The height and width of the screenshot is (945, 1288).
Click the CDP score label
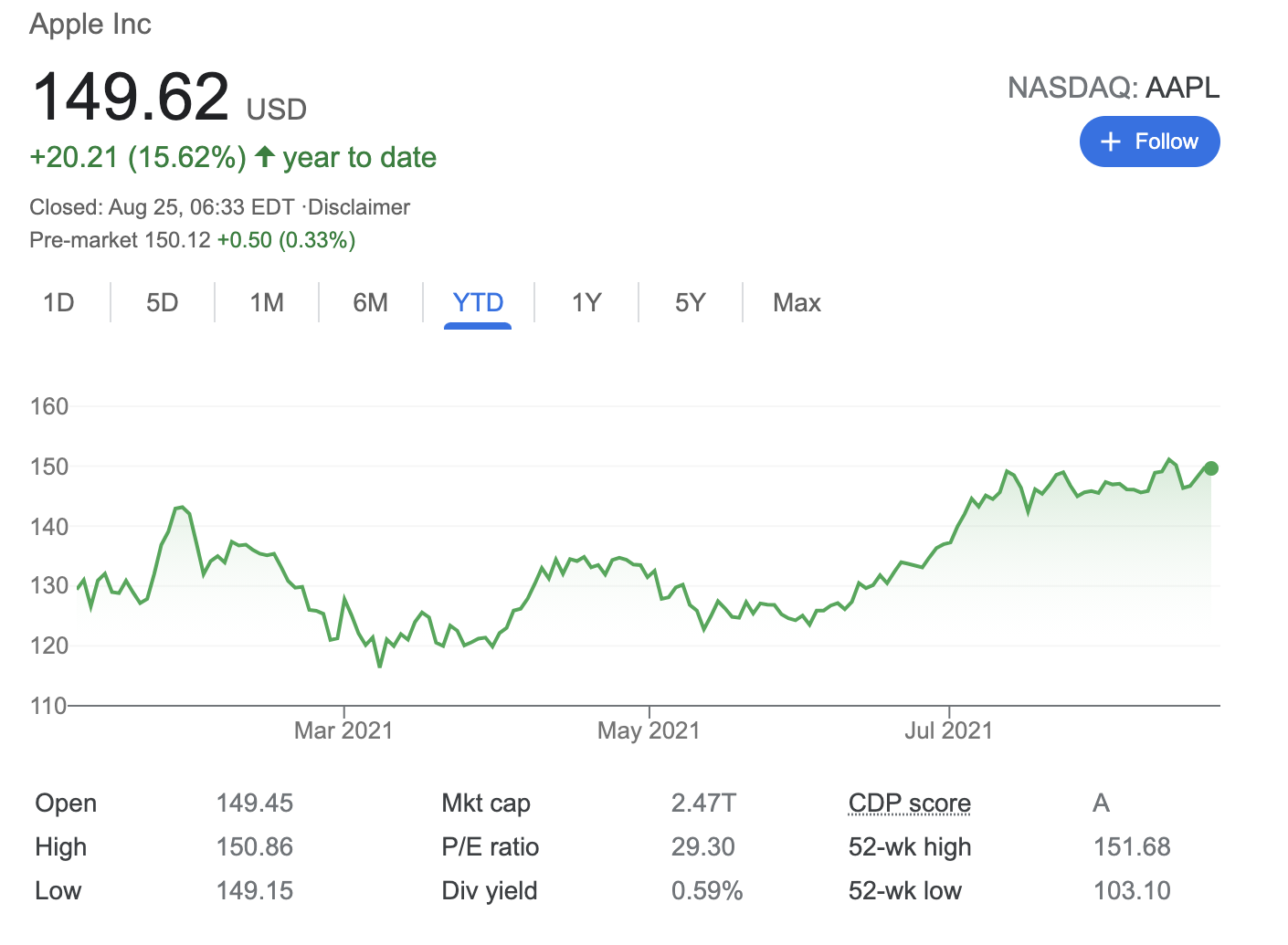(x=910, y=803)
